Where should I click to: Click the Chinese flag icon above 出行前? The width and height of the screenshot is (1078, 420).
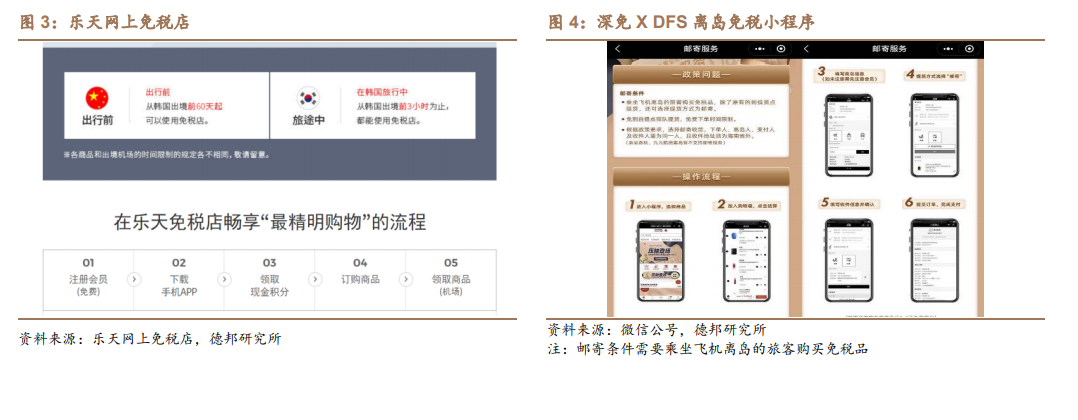98,98
